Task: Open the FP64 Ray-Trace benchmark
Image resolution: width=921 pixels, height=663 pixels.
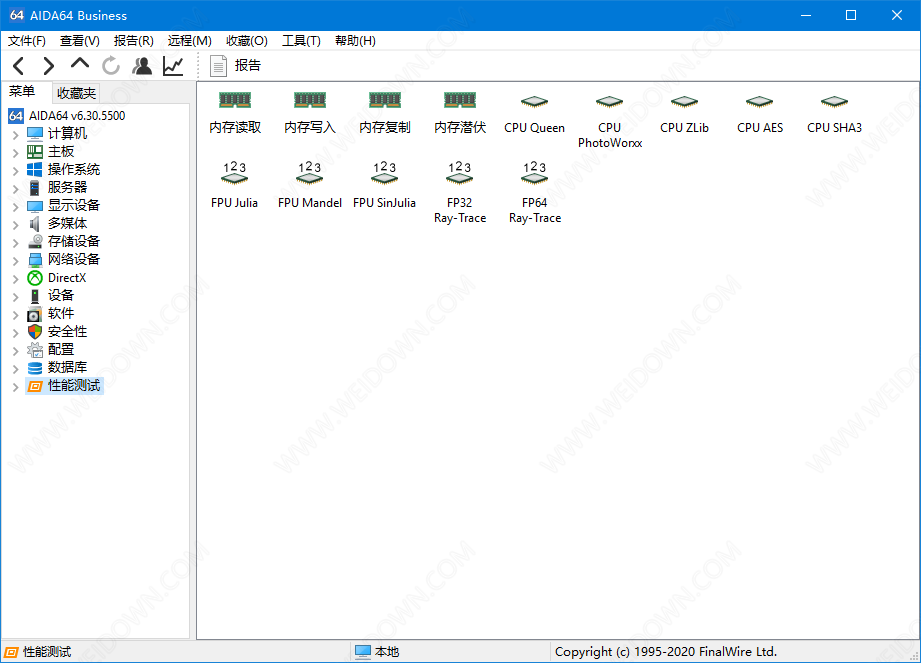Action: point(535,193)
